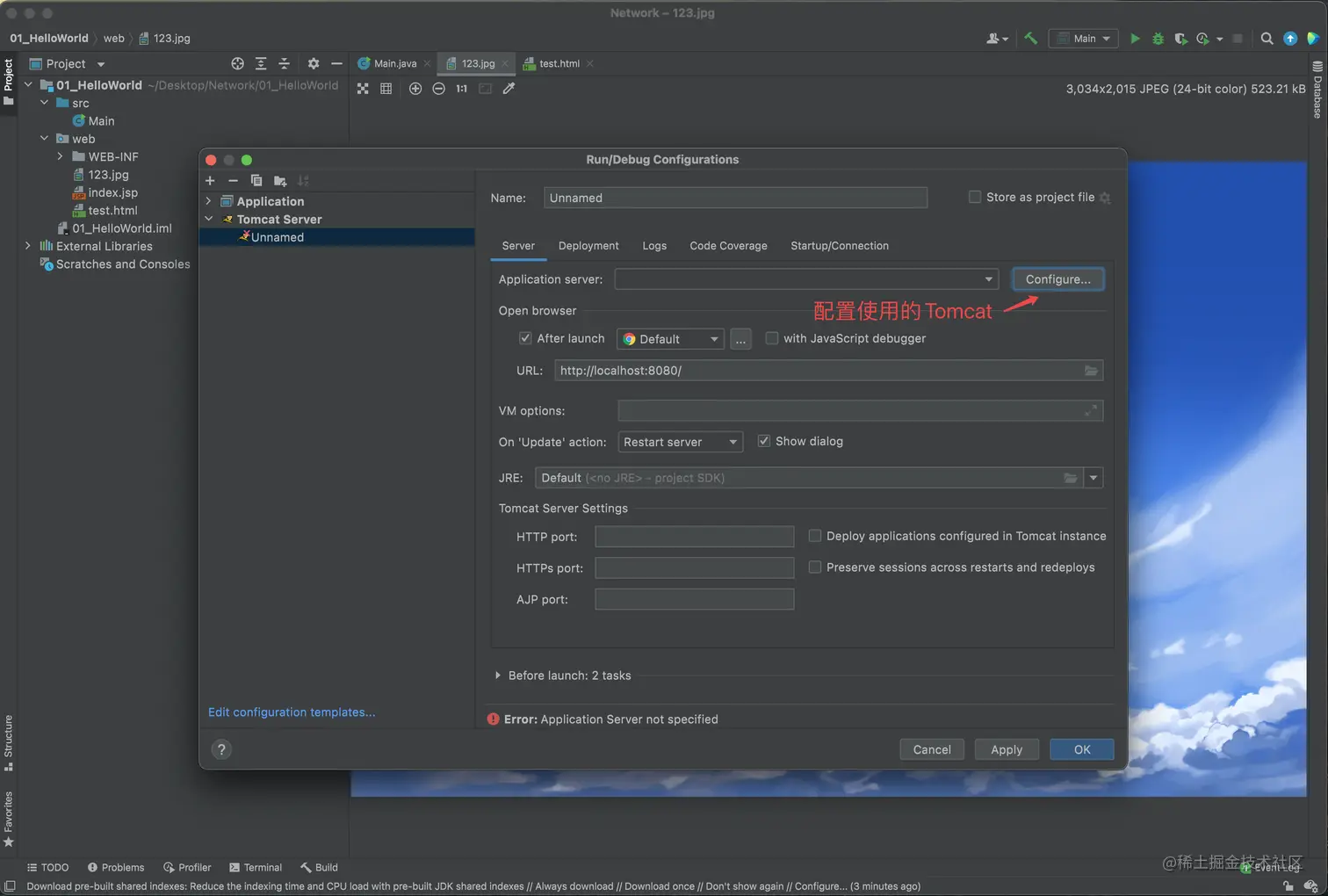Hide the Project panel with minus icon
Screen dimensions: 1328x896
(336, 64)
